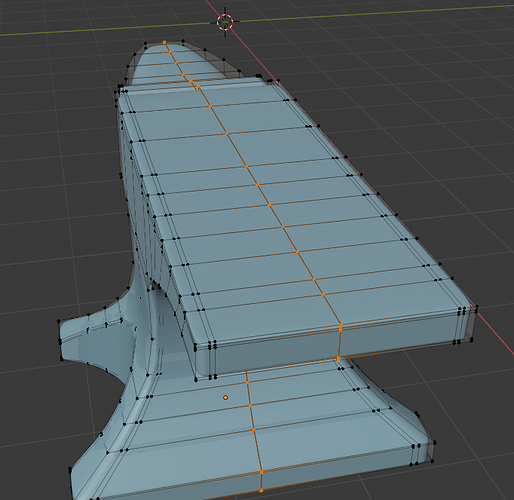Image resolution: width=514 pixels, height=500 pixels.
Task: Select black vertex right of the horn tip
Action: tap(183, 41)
